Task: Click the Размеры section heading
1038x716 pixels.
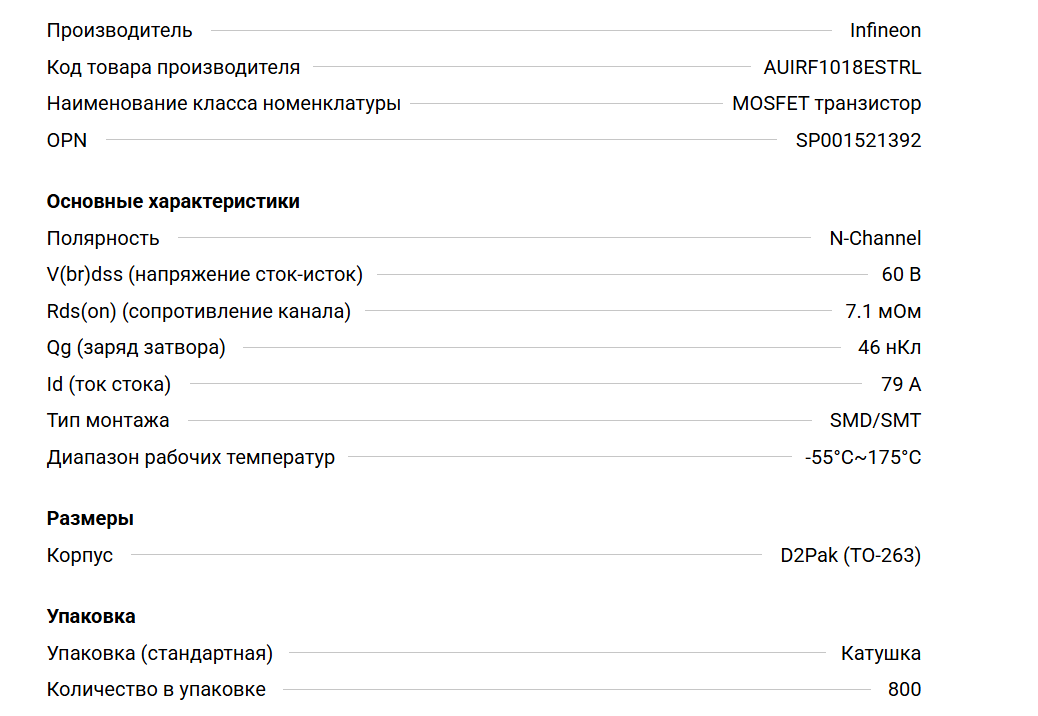Action: point(90,518)
